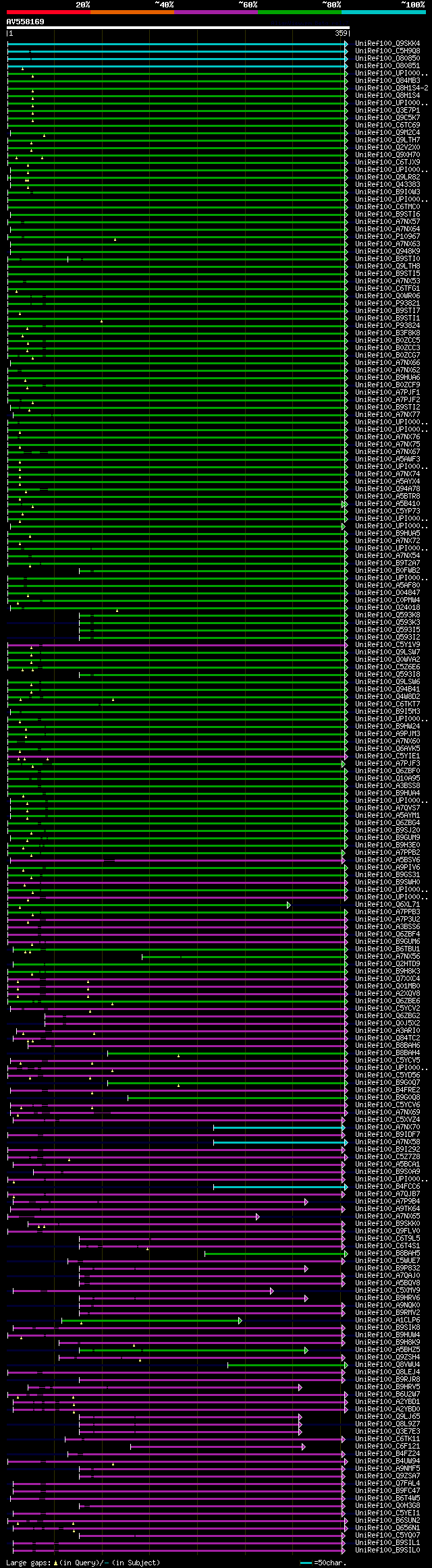Click the UniRef100_Q2HTD9 label
432x1568 pixels.
pyautogui.click(x=387, y=964)
